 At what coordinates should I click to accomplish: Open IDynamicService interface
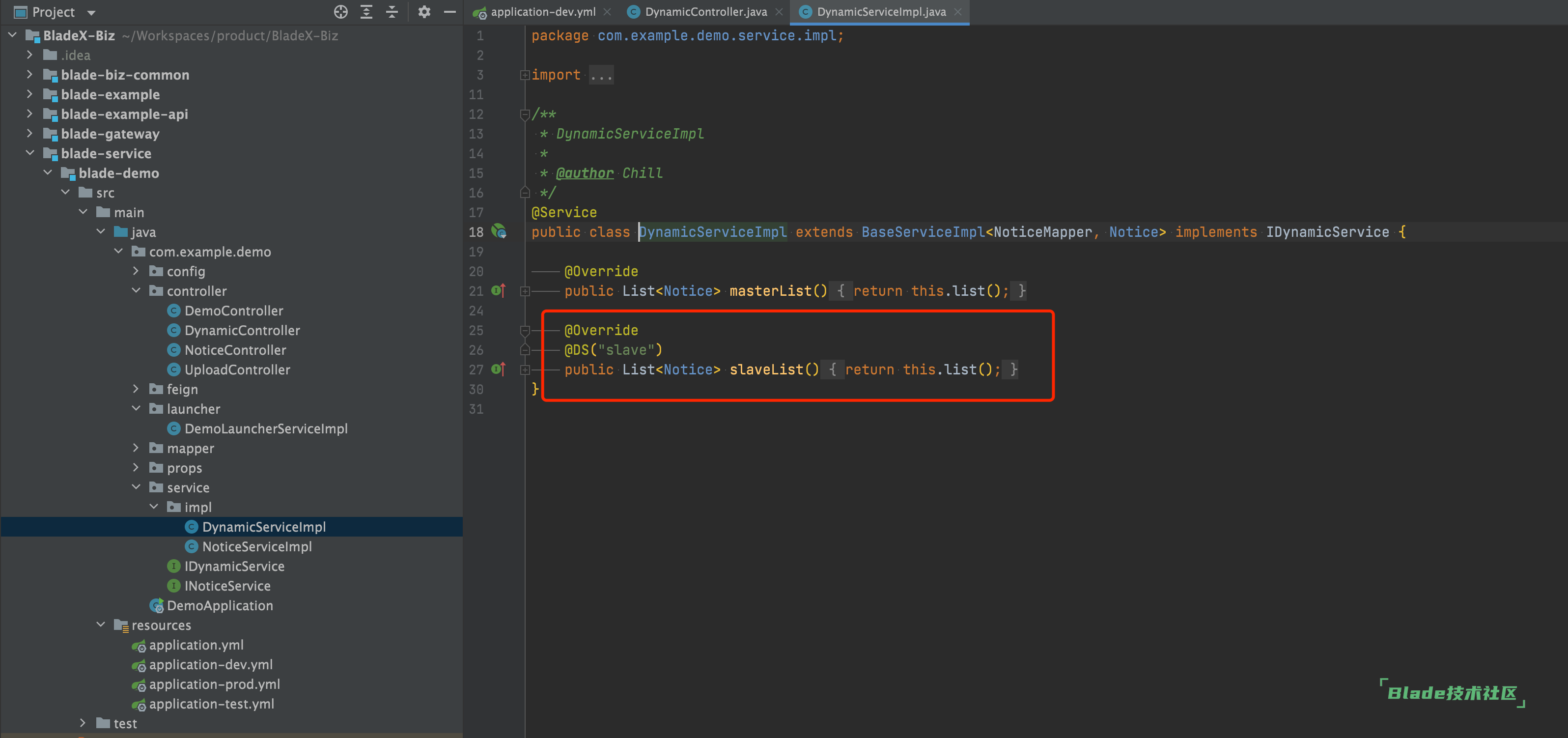tap(234, 567)
